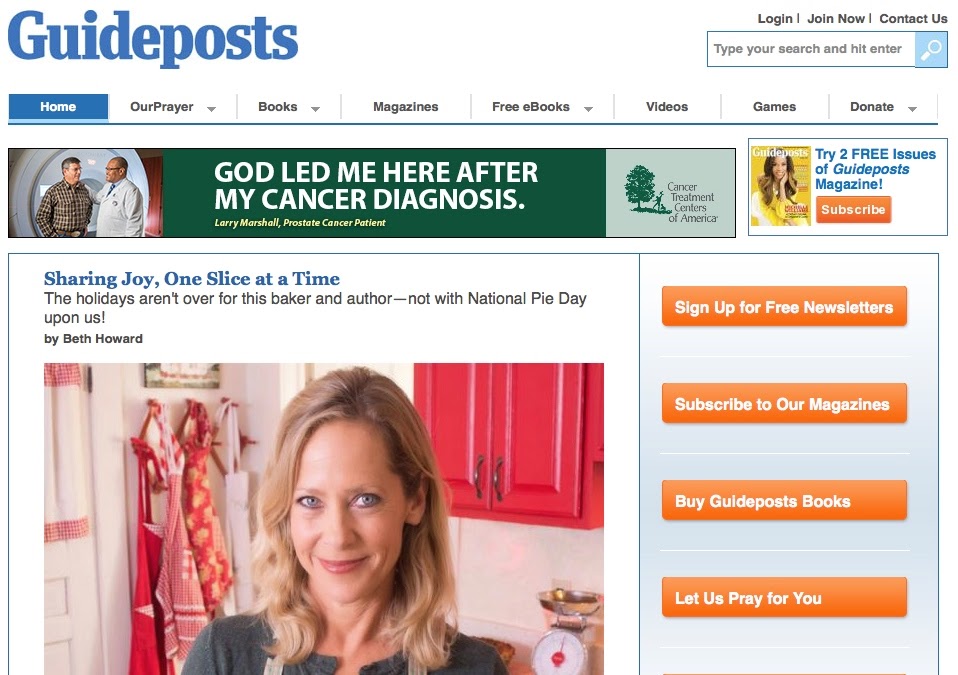Viewport: 958px width, 675px height.
Task: Click Sign Up for Free Newsletters
Action: pyautogui.click(x=784, y=307)
